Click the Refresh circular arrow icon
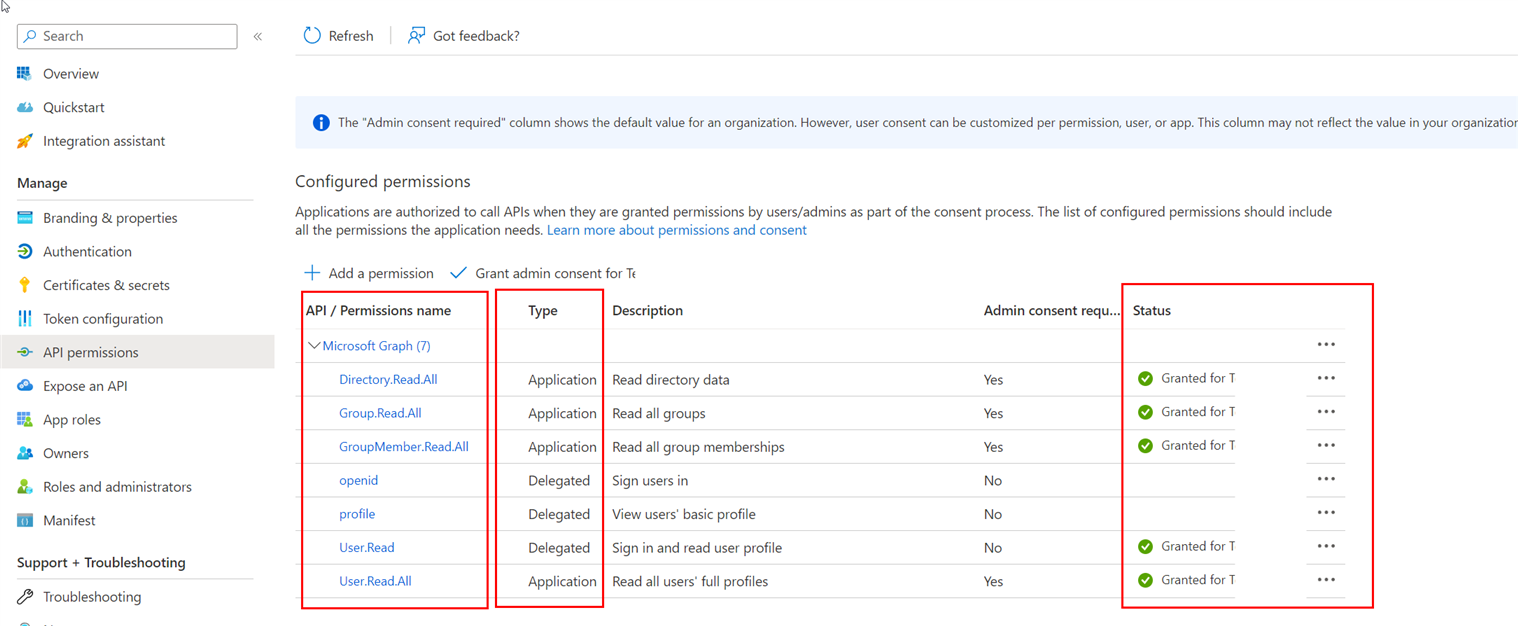Image resolution: width=1518 pixels, height=626 pixels. click(x=312, y=36)
